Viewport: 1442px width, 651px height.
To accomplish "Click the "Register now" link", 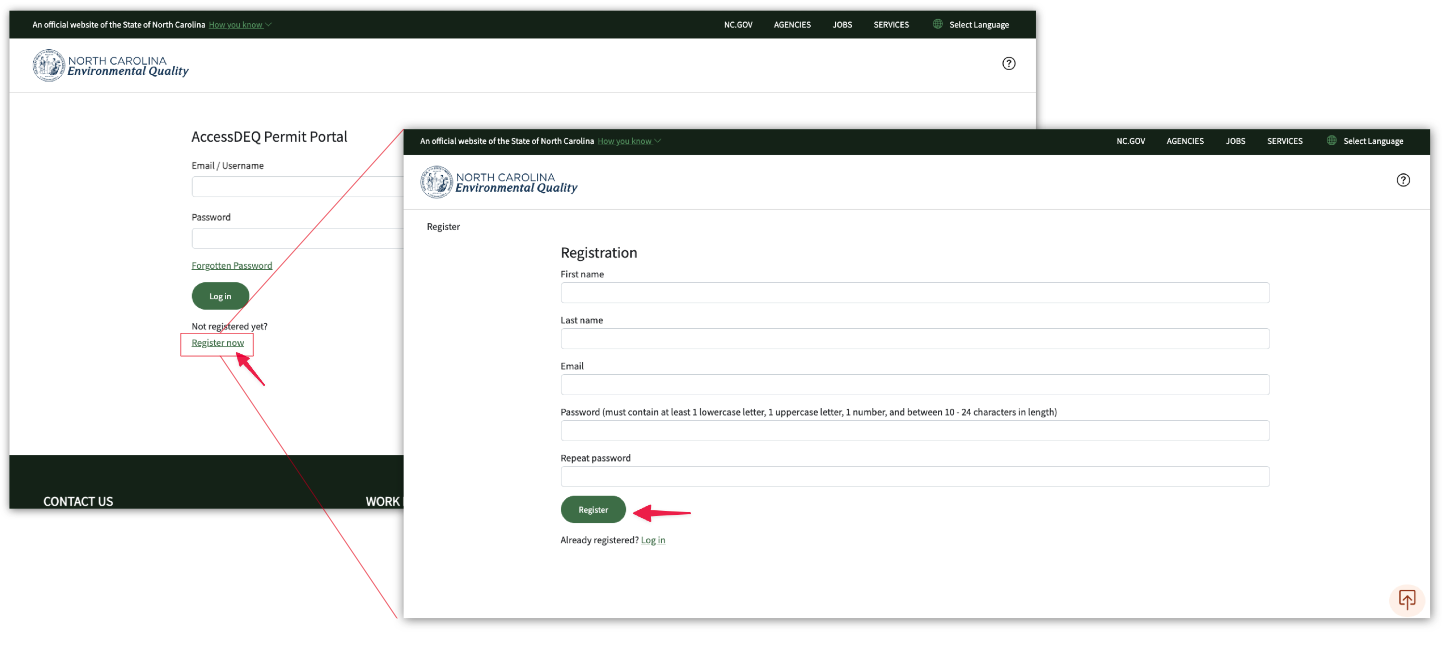I will (218, 342).
